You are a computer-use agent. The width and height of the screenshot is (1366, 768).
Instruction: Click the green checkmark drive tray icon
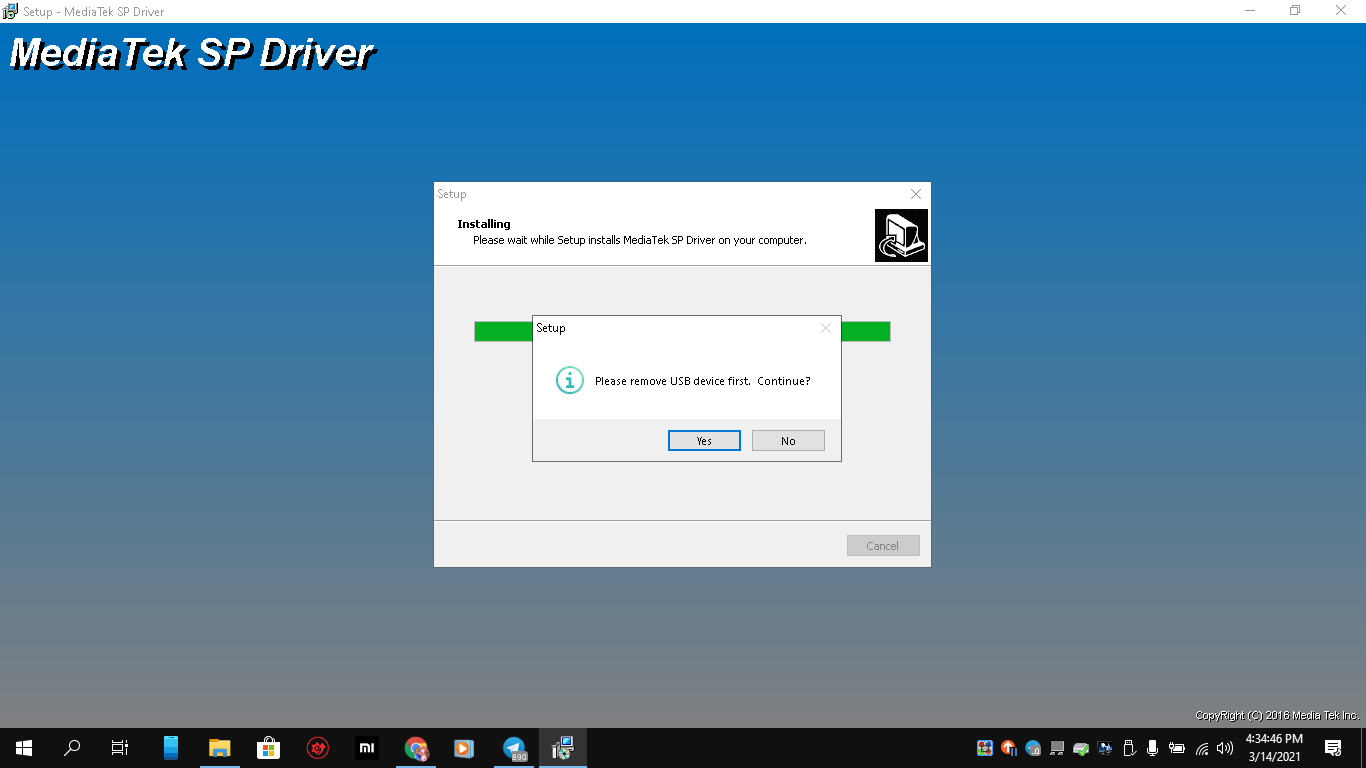pyautogui.click(x=1081, y=748)
